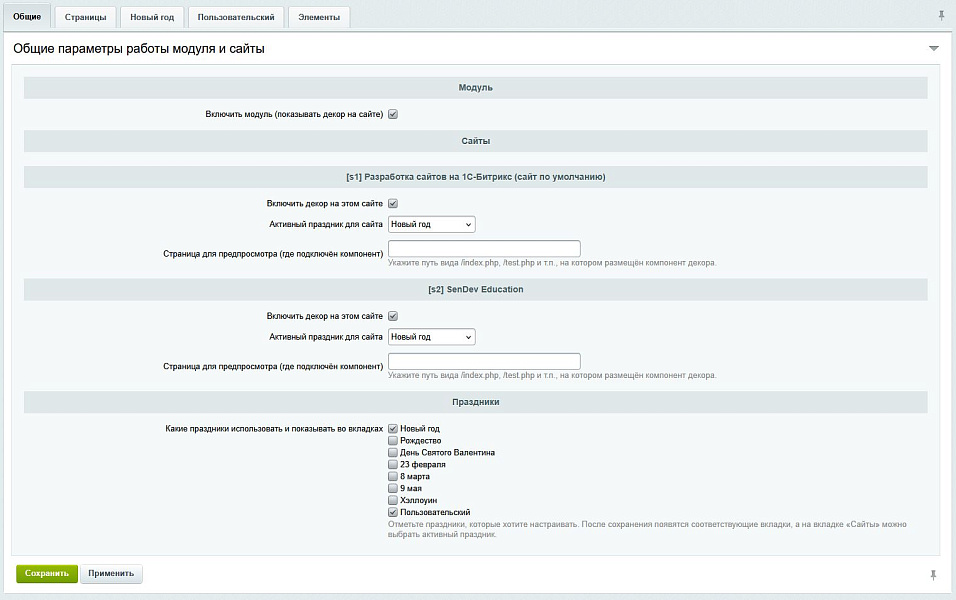Screen dimensions: 956x600
Task: Click the pin icon near the bottom buttons
Action: point(933,574)
